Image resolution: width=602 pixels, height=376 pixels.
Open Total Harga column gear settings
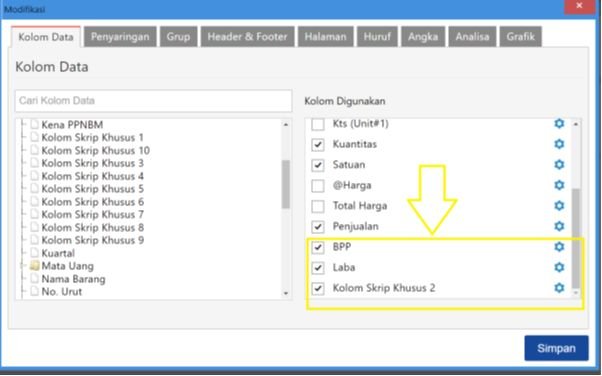click(x=559, y=206)
